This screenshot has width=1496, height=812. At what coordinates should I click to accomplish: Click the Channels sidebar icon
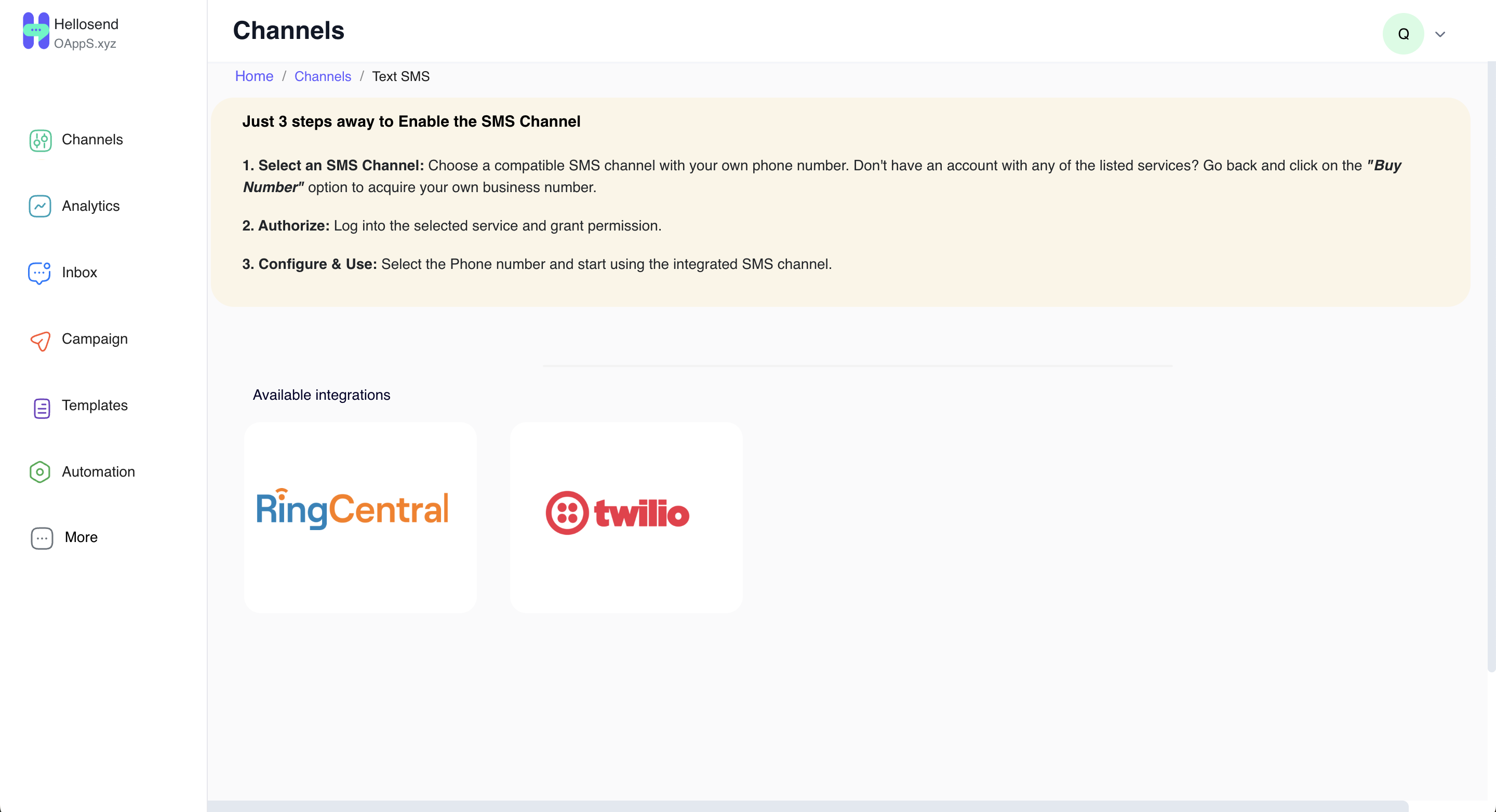click(x=41, y=141)
